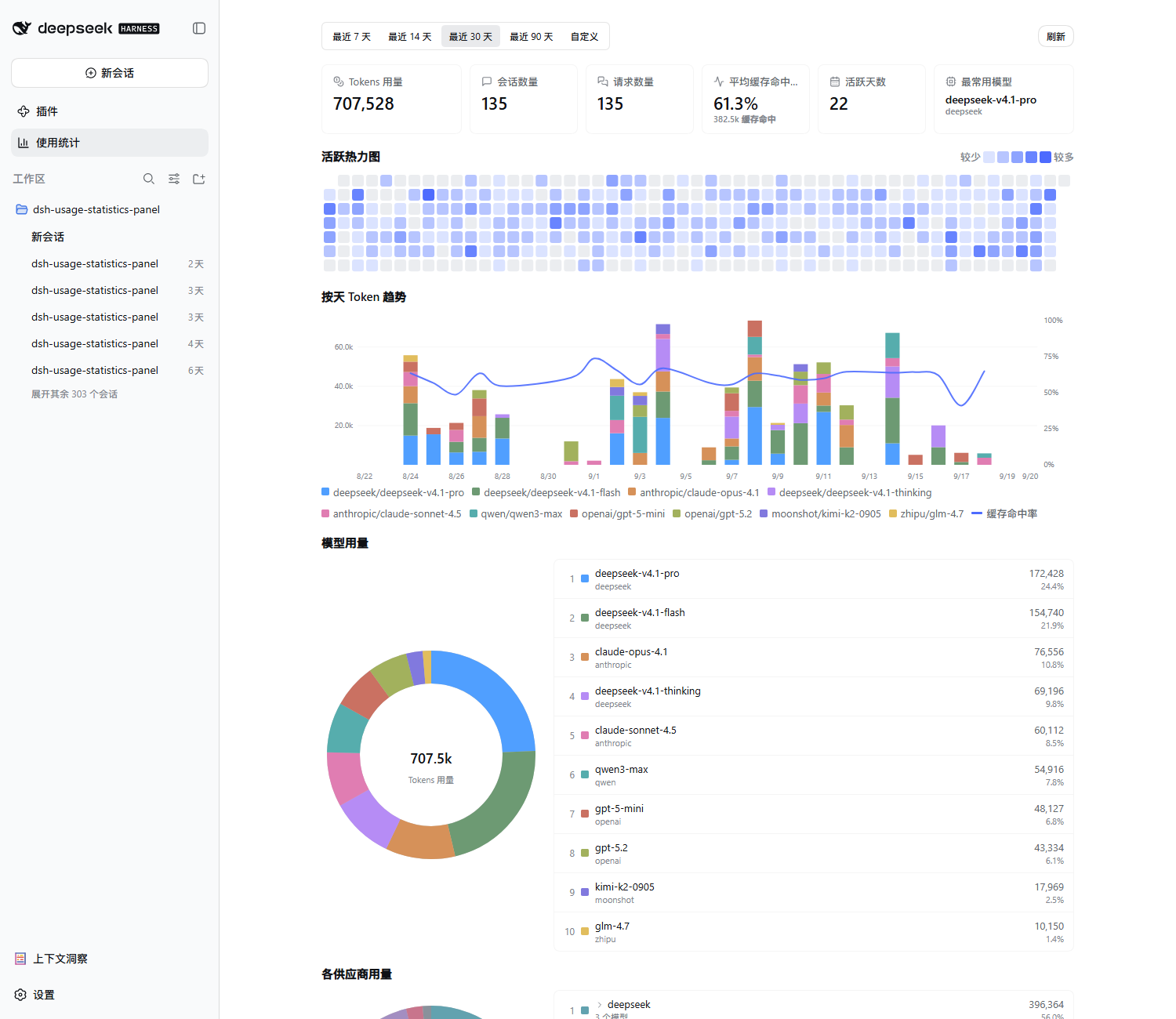Select the 最近 90 天 range tab
Image resolution: width=1176 pixels, height=1019 pixels.
tap(532, 36)
